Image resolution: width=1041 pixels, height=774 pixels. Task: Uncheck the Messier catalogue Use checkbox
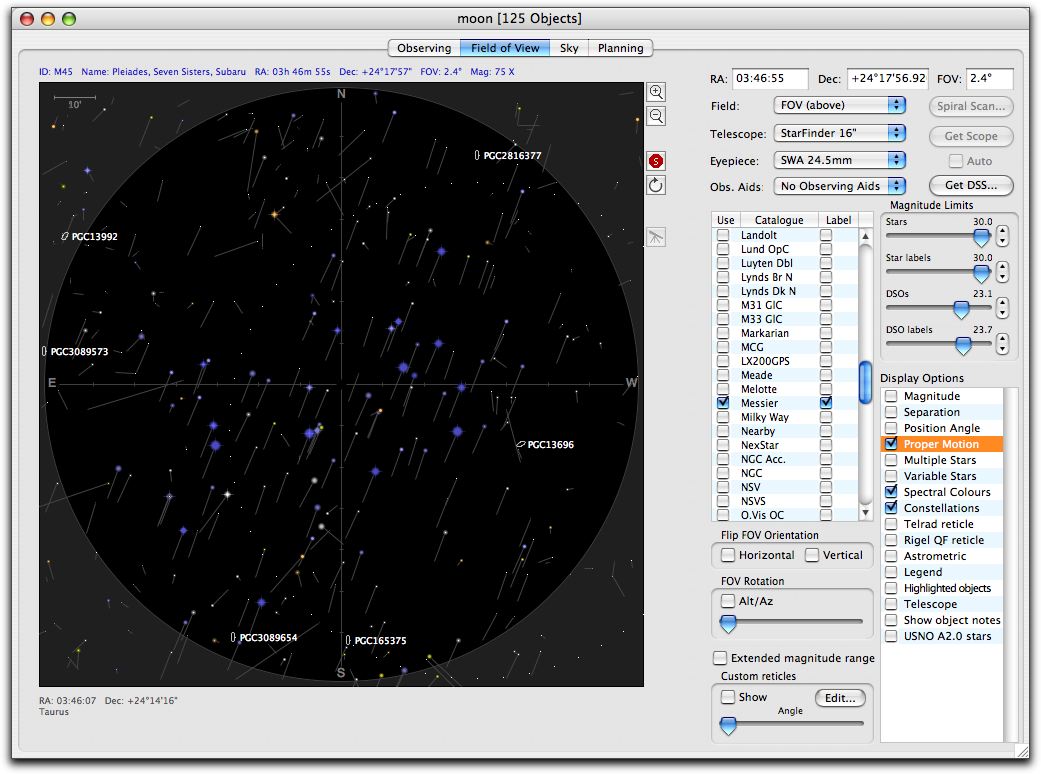[723, 403]
